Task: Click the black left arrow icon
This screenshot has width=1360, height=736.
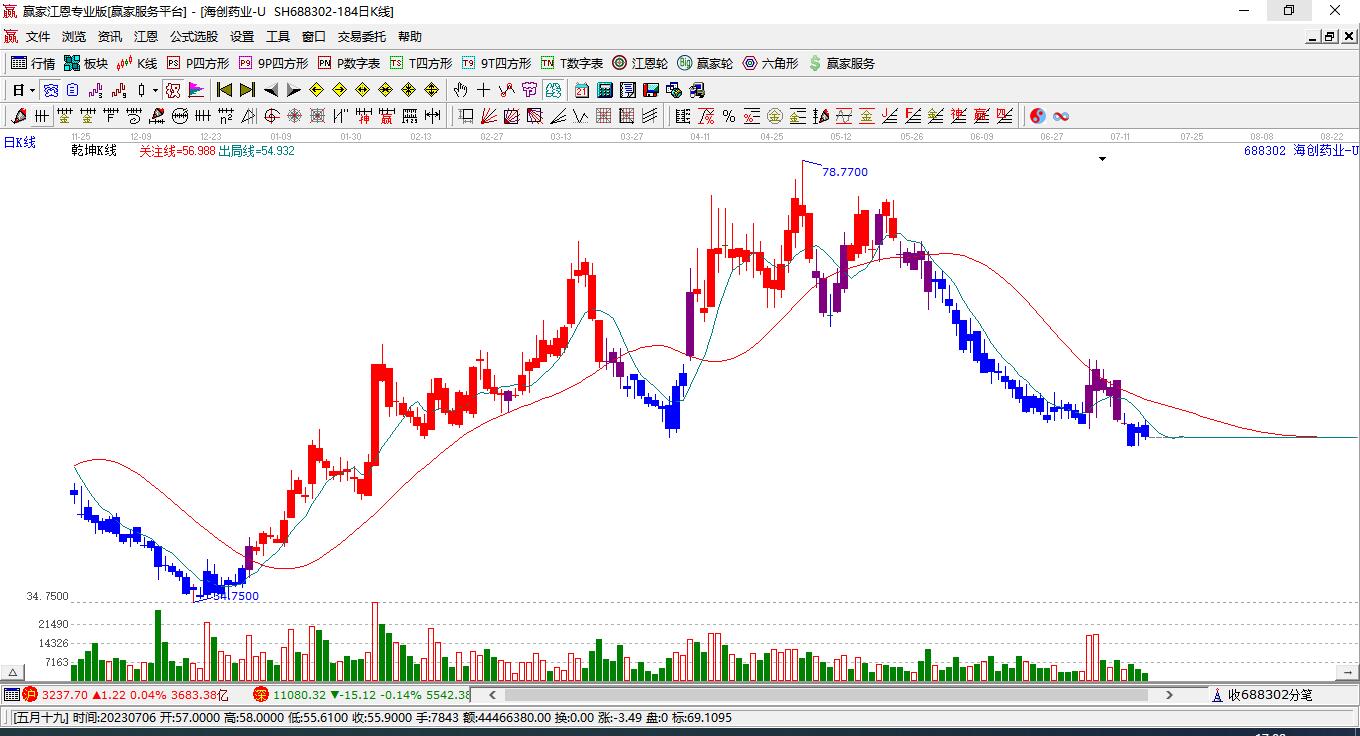Action: (x=271, y=90)
